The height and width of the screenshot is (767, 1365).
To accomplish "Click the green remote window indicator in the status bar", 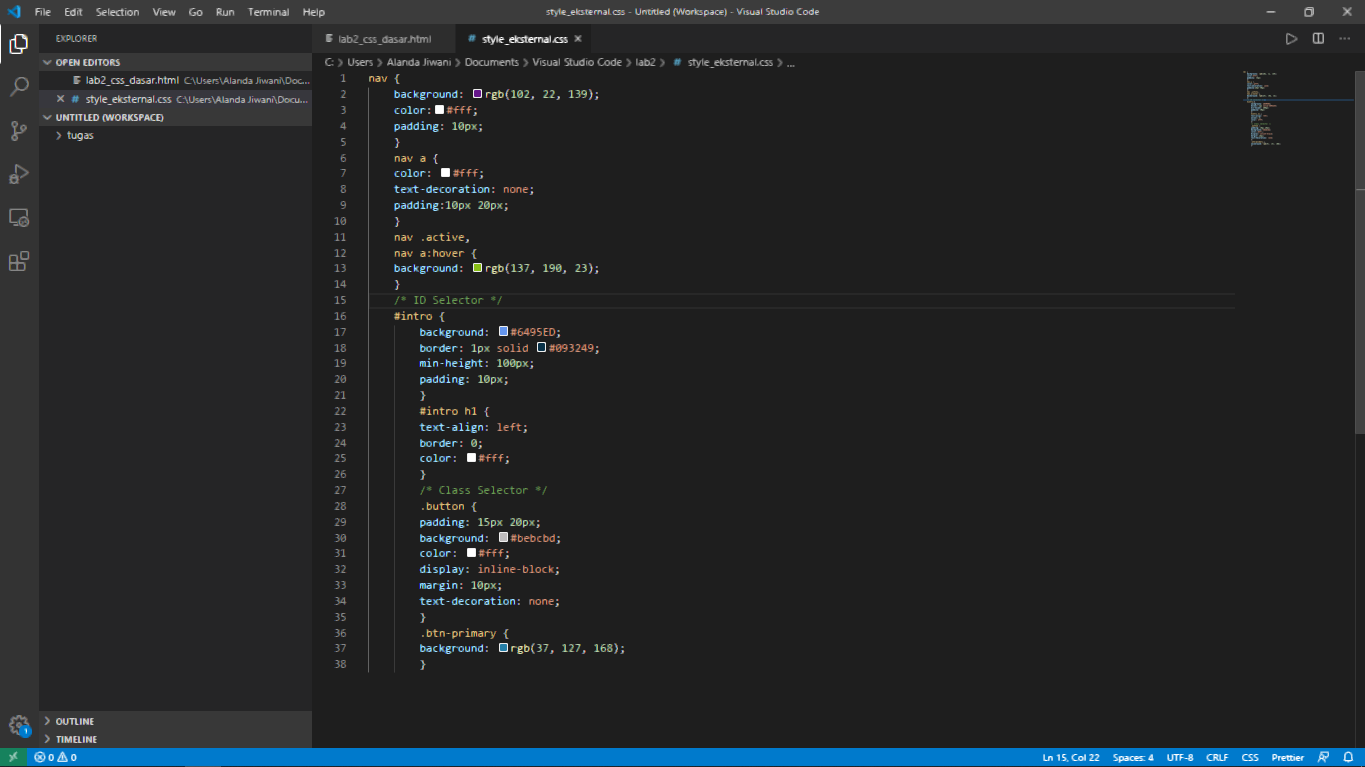I will 13,757.
